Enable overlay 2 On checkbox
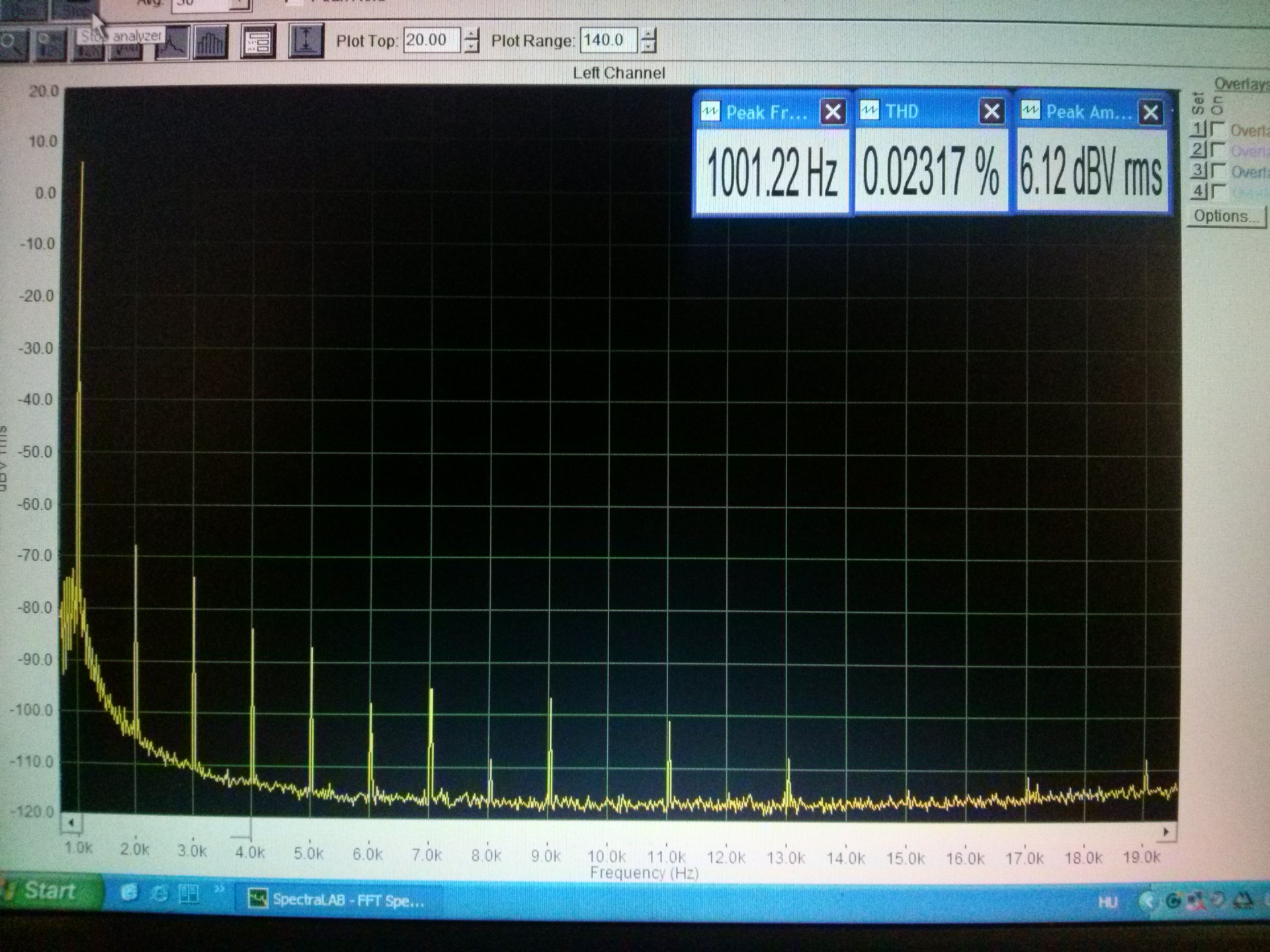 point(1218,149)
